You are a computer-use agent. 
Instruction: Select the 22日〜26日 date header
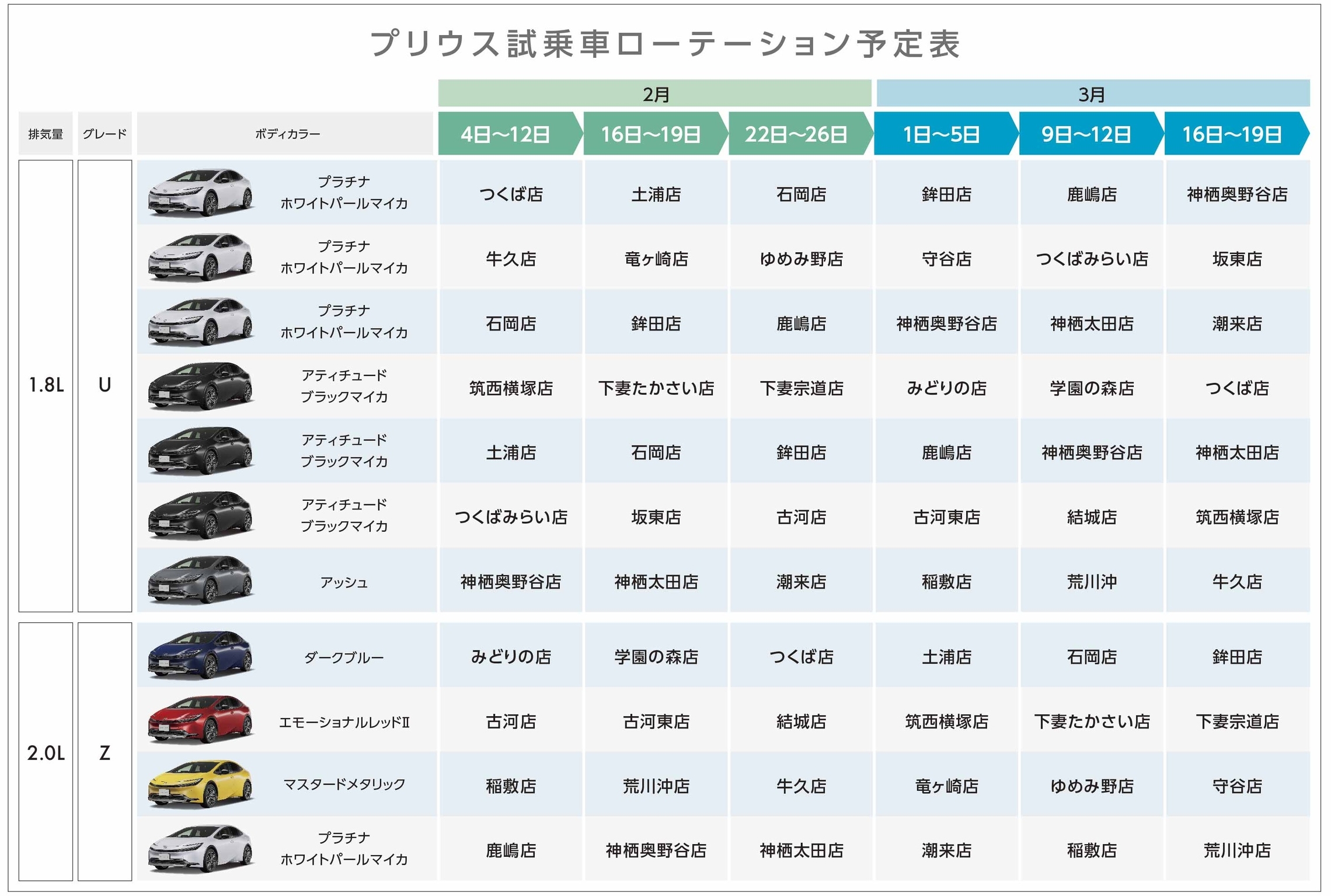coord(800,134)
